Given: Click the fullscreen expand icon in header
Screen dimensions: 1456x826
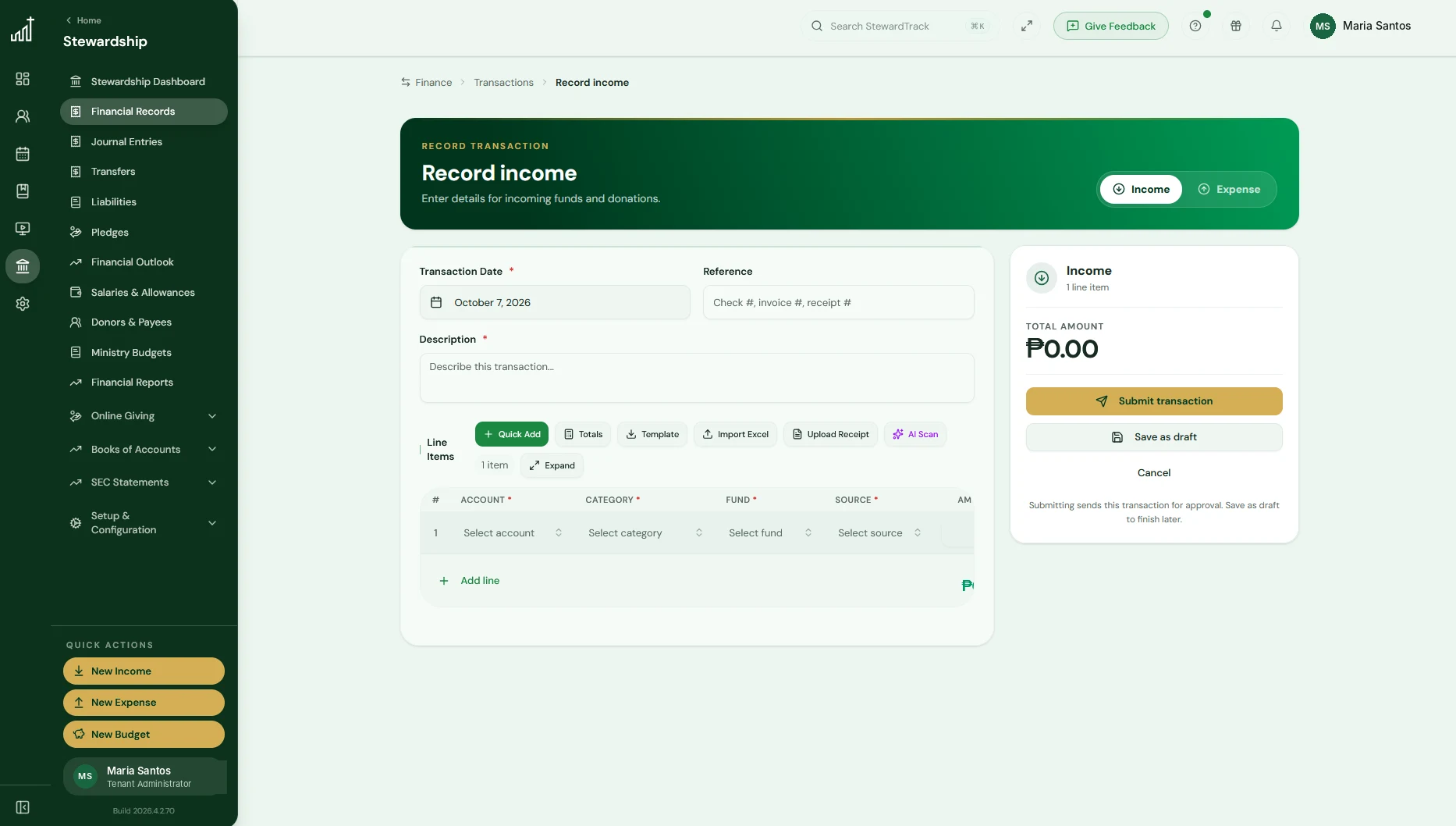Looking at the screenshot, I should point(1027,26).
